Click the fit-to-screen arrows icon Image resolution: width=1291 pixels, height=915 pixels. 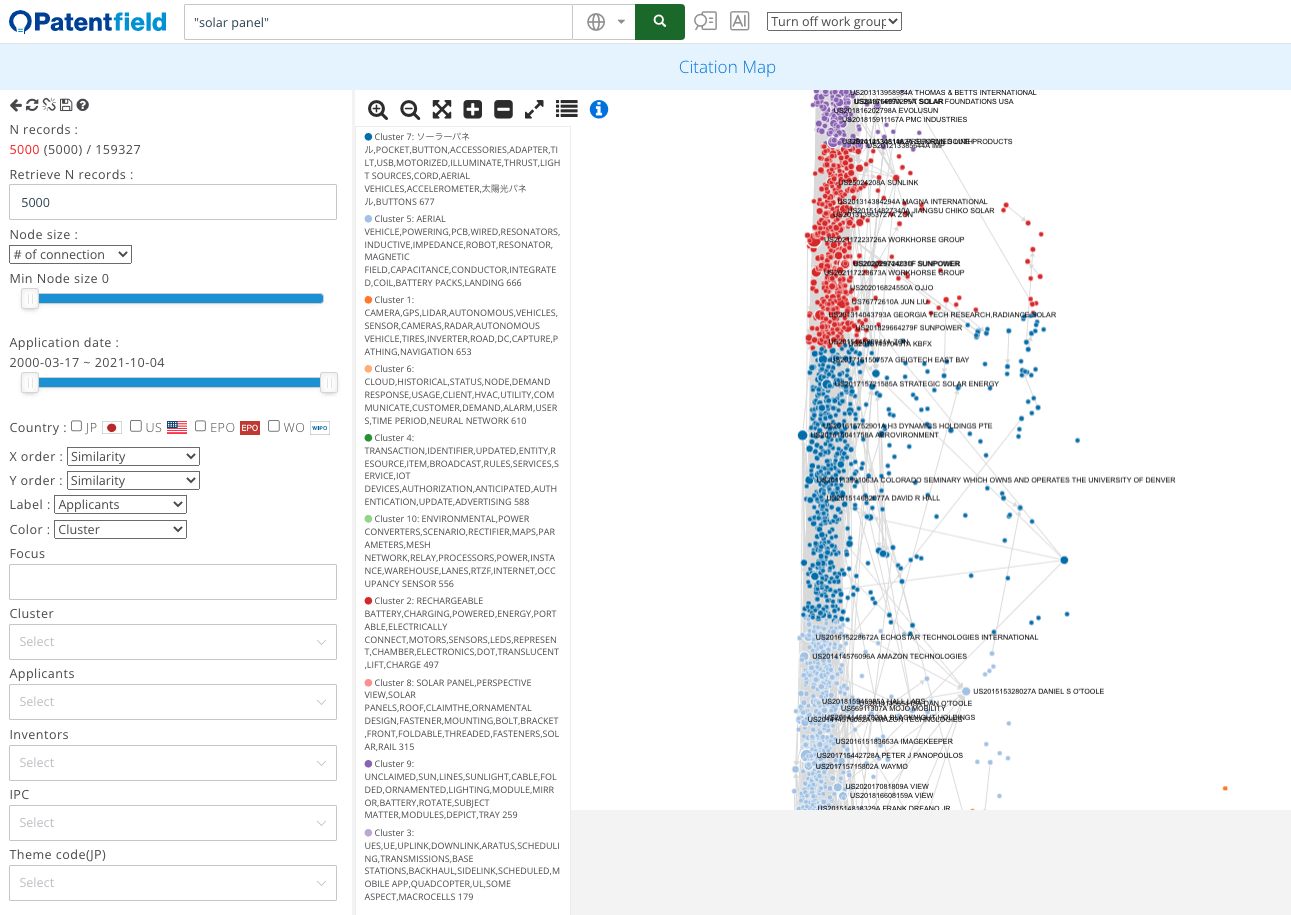click(441, 110)
